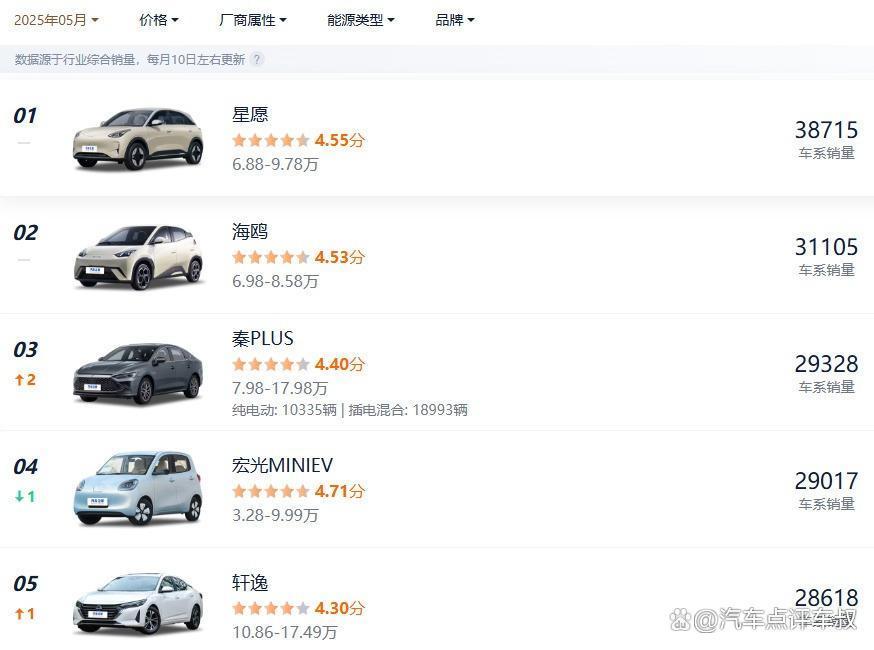Click the 秦PLUS sales number 29328
Image resolution: width=874 pixels, height=650 pixels.
(826, 364)
